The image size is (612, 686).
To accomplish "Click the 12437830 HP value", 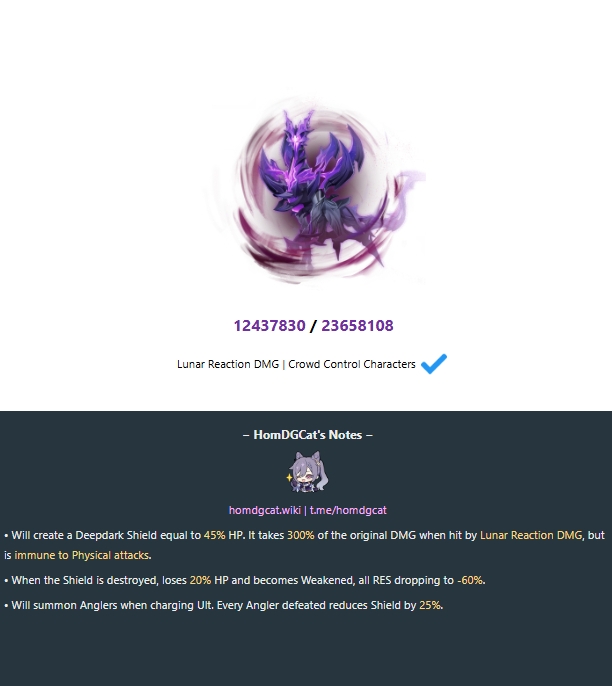I will point(269,326).
